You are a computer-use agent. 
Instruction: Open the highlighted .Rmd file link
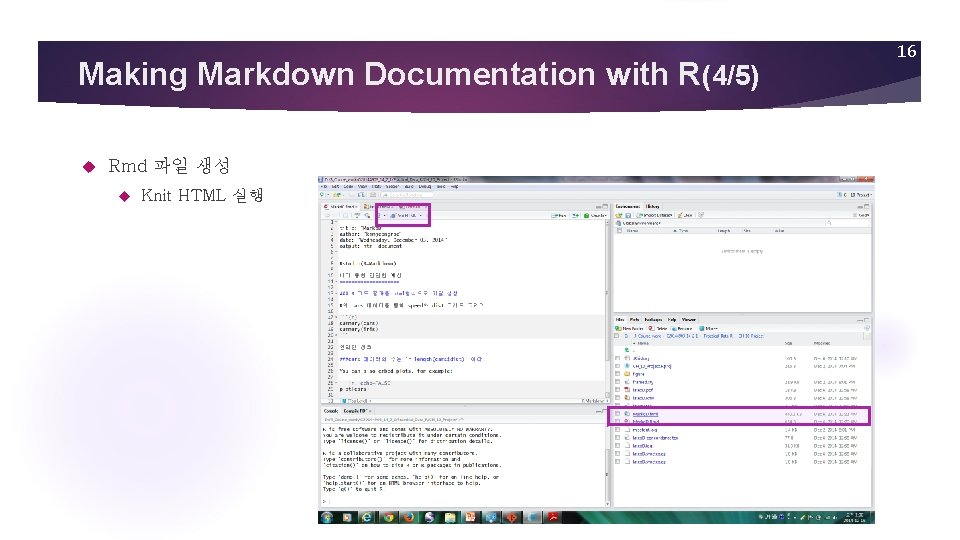(645, 422)
